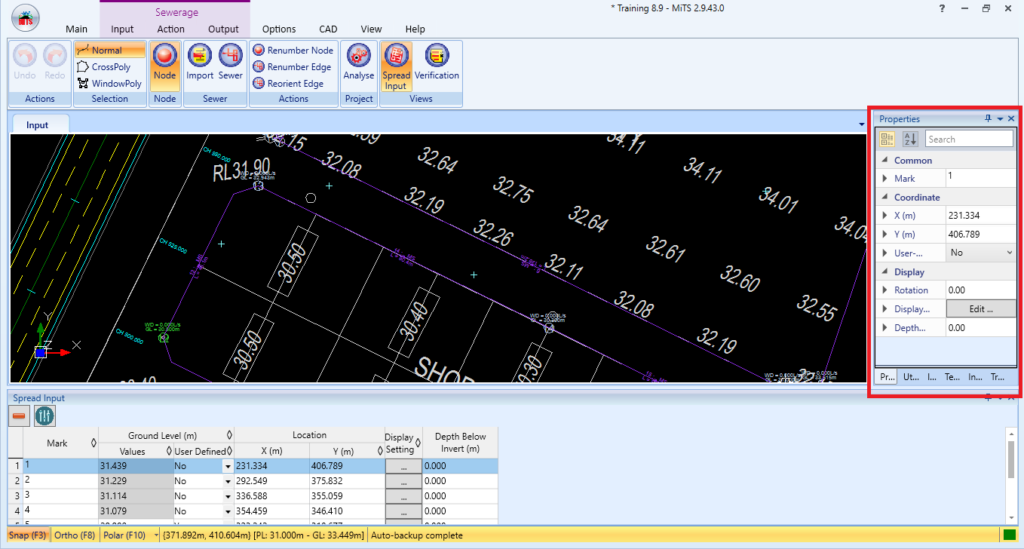Run Reorient Edge action

288,84
